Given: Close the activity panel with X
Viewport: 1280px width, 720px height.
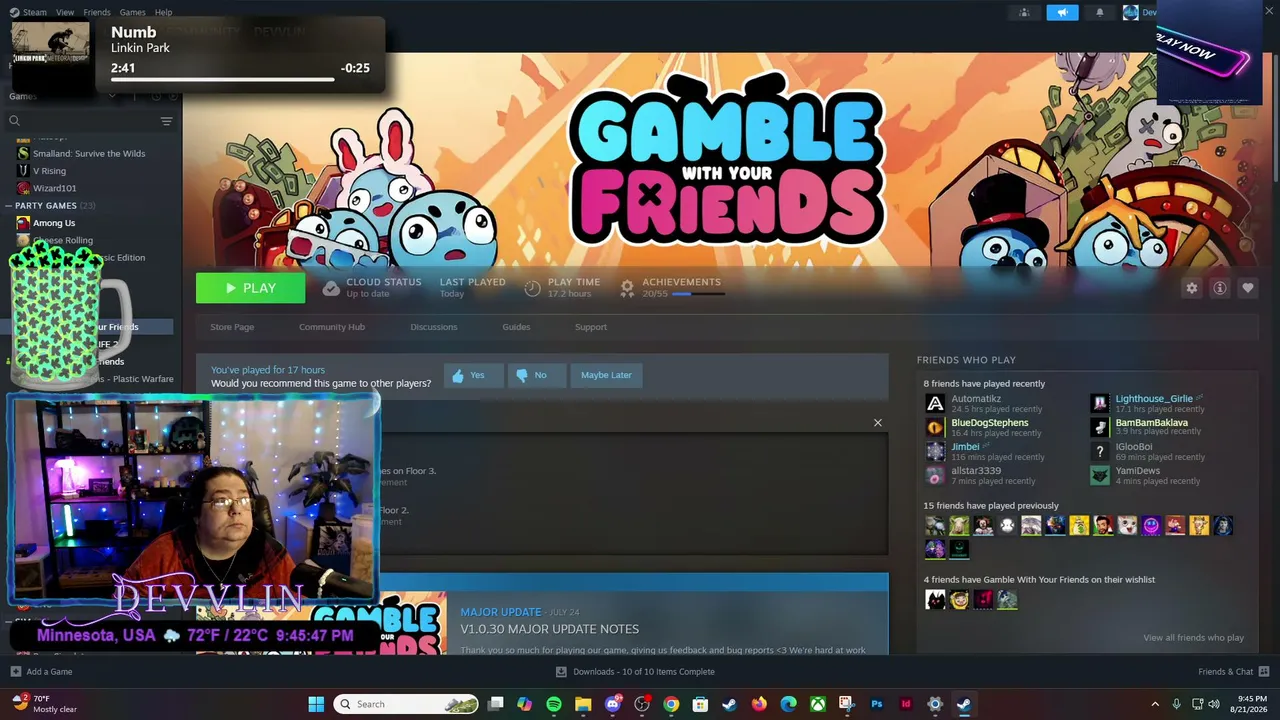Looking at the screenshot, I should [878, 423].
